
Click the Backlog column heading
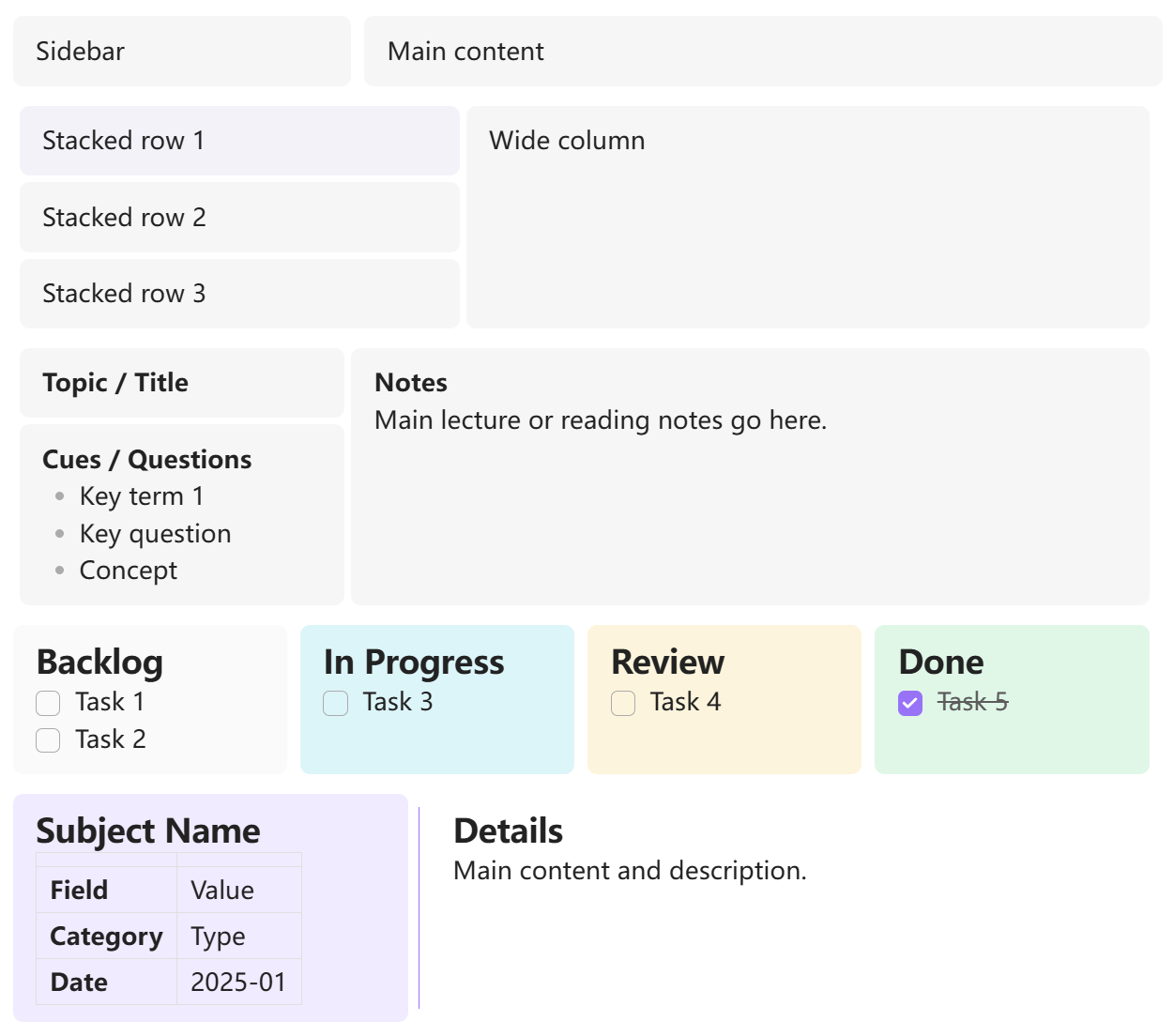[x=99, y=663]
